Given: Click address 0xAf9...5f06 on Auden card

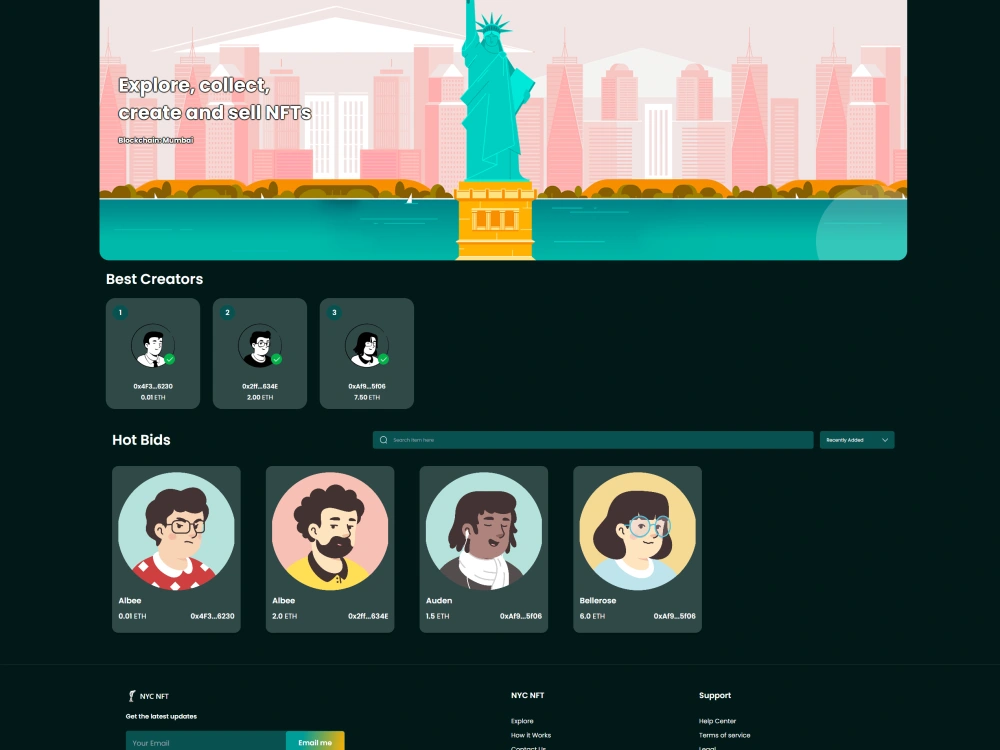Looking at the screenshot, I should click(x=521, y=616).
